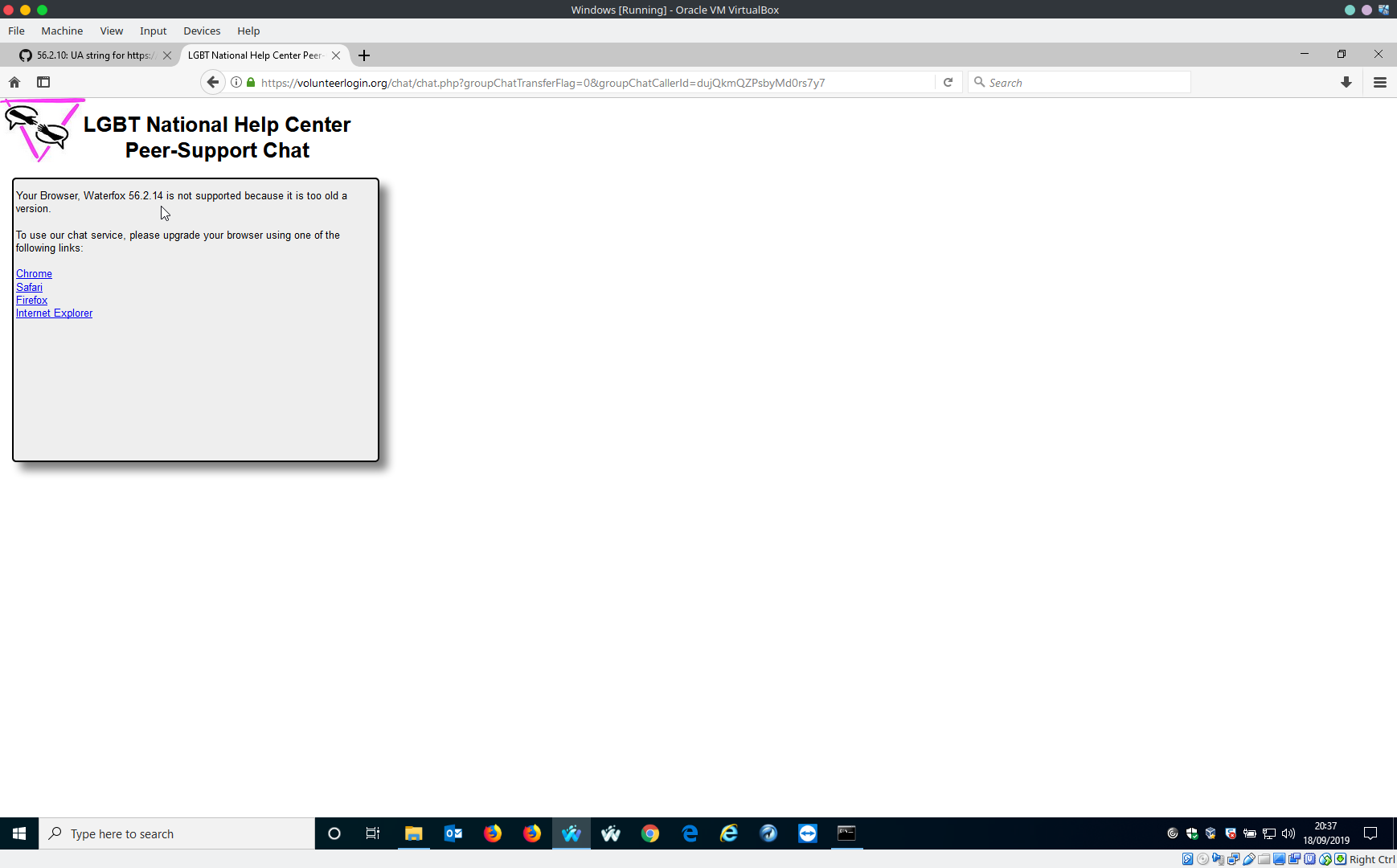Click the browser Search field
This screenshot has width=1397, height=868.
pyautogui.click(x=1079, y=82)
